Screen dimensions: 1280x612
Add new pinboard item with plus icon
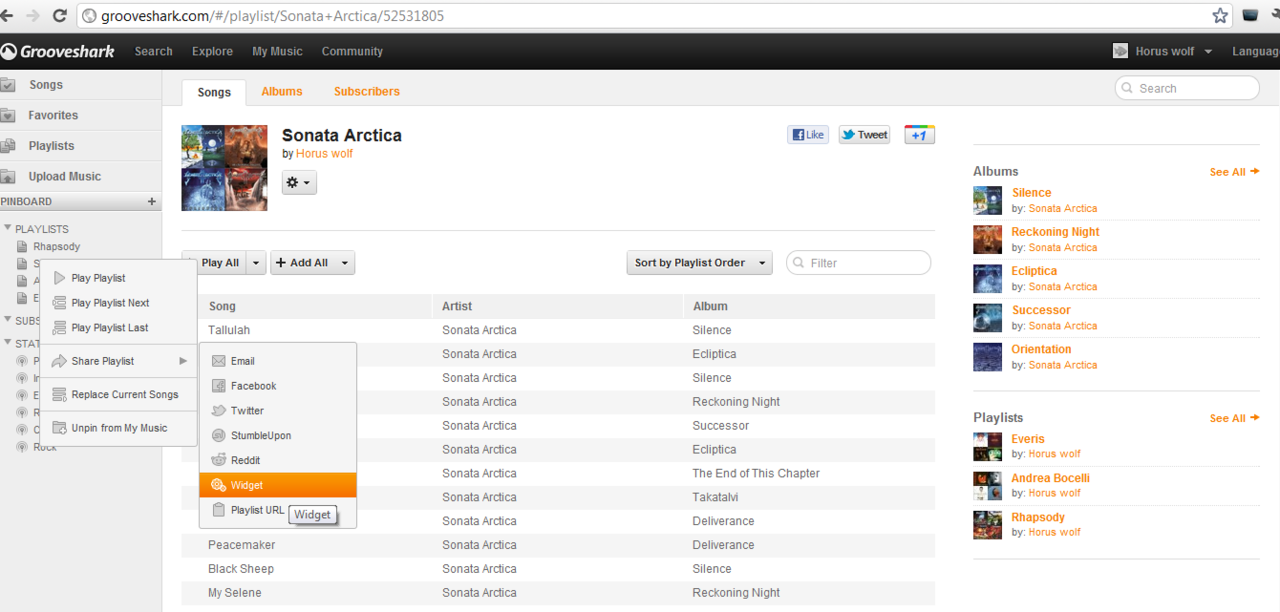coord(152,202)
